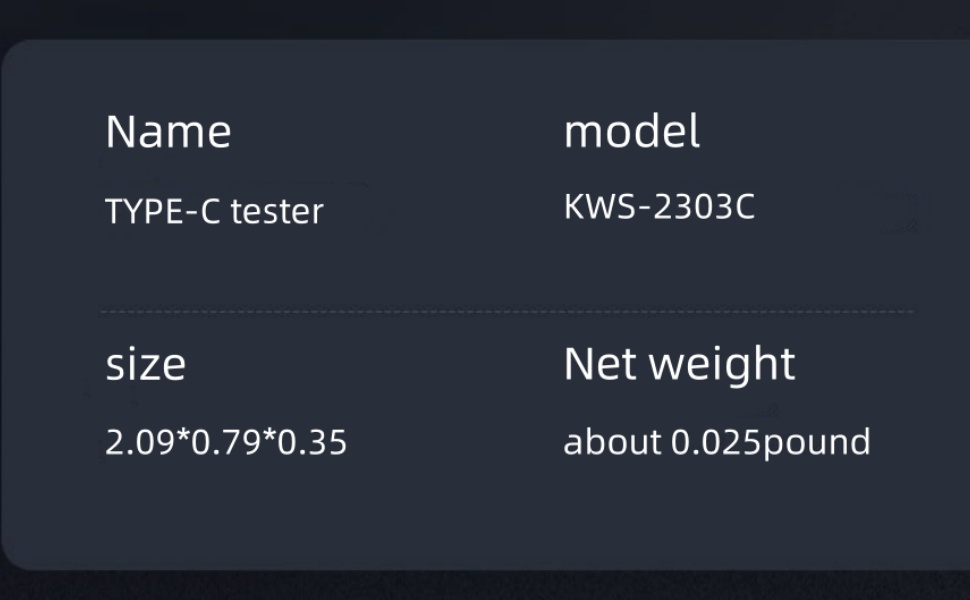Click the "size" heading label
The image size is (970, 600).
pyautogui.click(x=145, y=365)
